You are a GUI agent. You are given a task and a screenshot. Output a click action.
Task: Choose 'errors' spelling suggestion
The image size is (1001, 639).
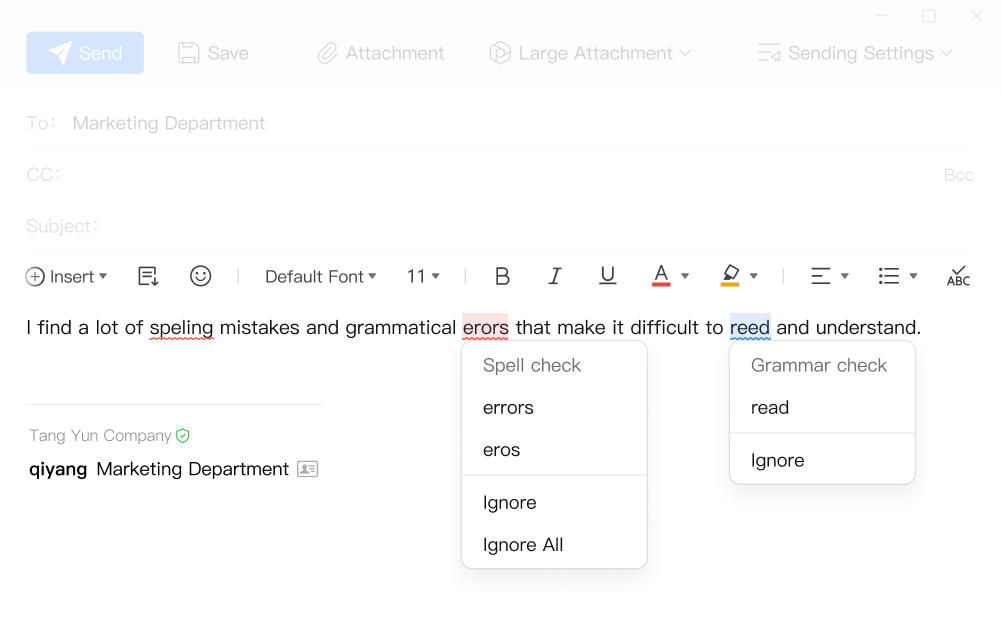coord(508,408)
